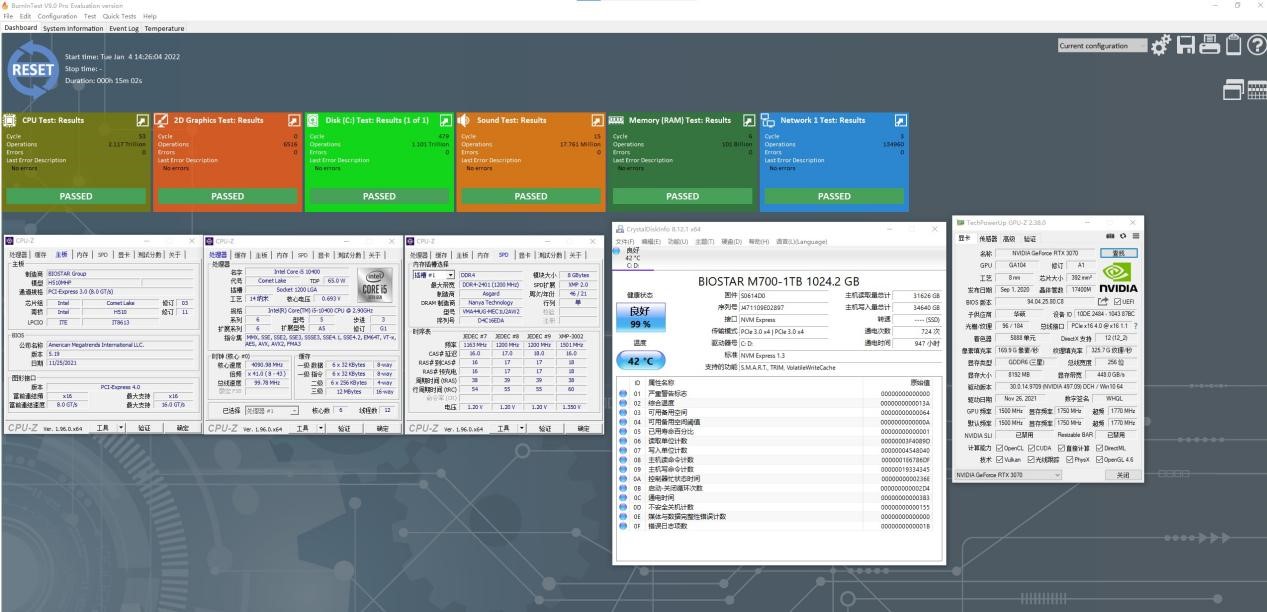Click the Network 1 Test PASSED status bar
Image resolution: width=1267 pixels, height=612 pixels.
pyautogui.click(x=834, y=196)
